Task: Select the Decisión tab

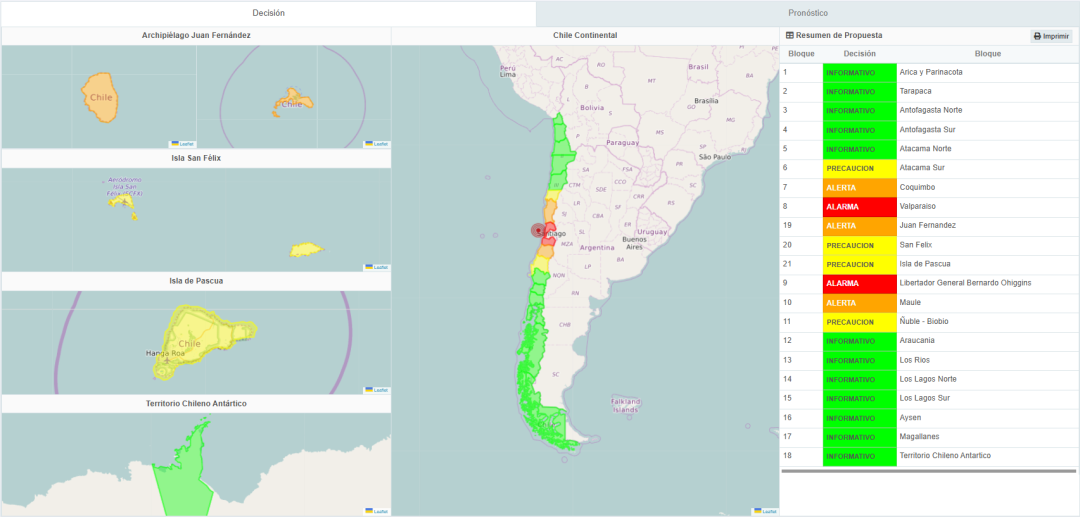Action: click(x=268, y=13)
